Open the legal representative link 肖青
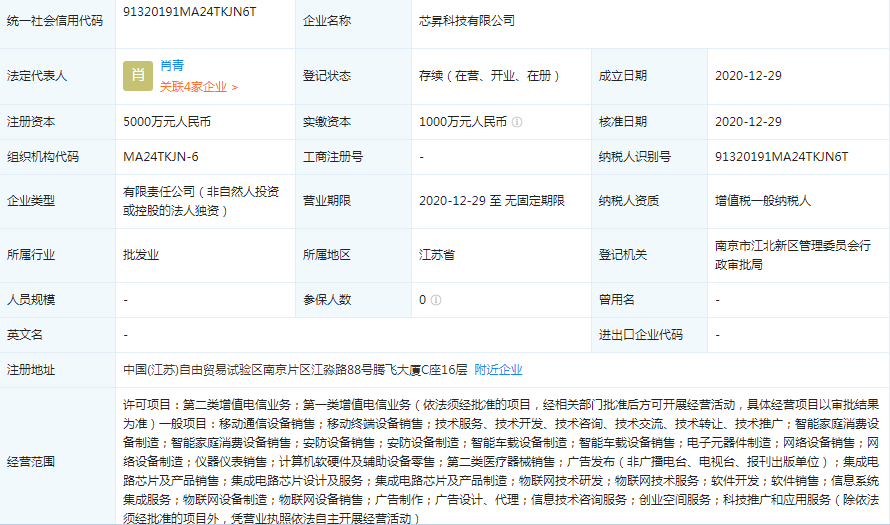 pos(172,66)
